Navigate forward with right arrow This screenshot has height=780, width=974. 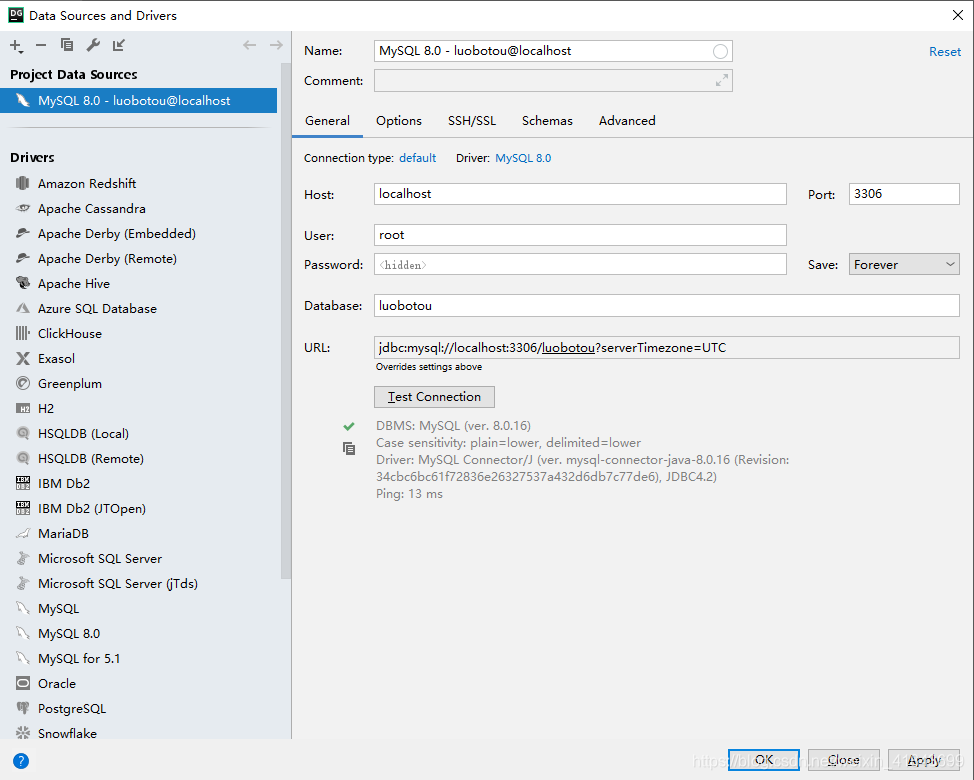(x=276, y=45)
